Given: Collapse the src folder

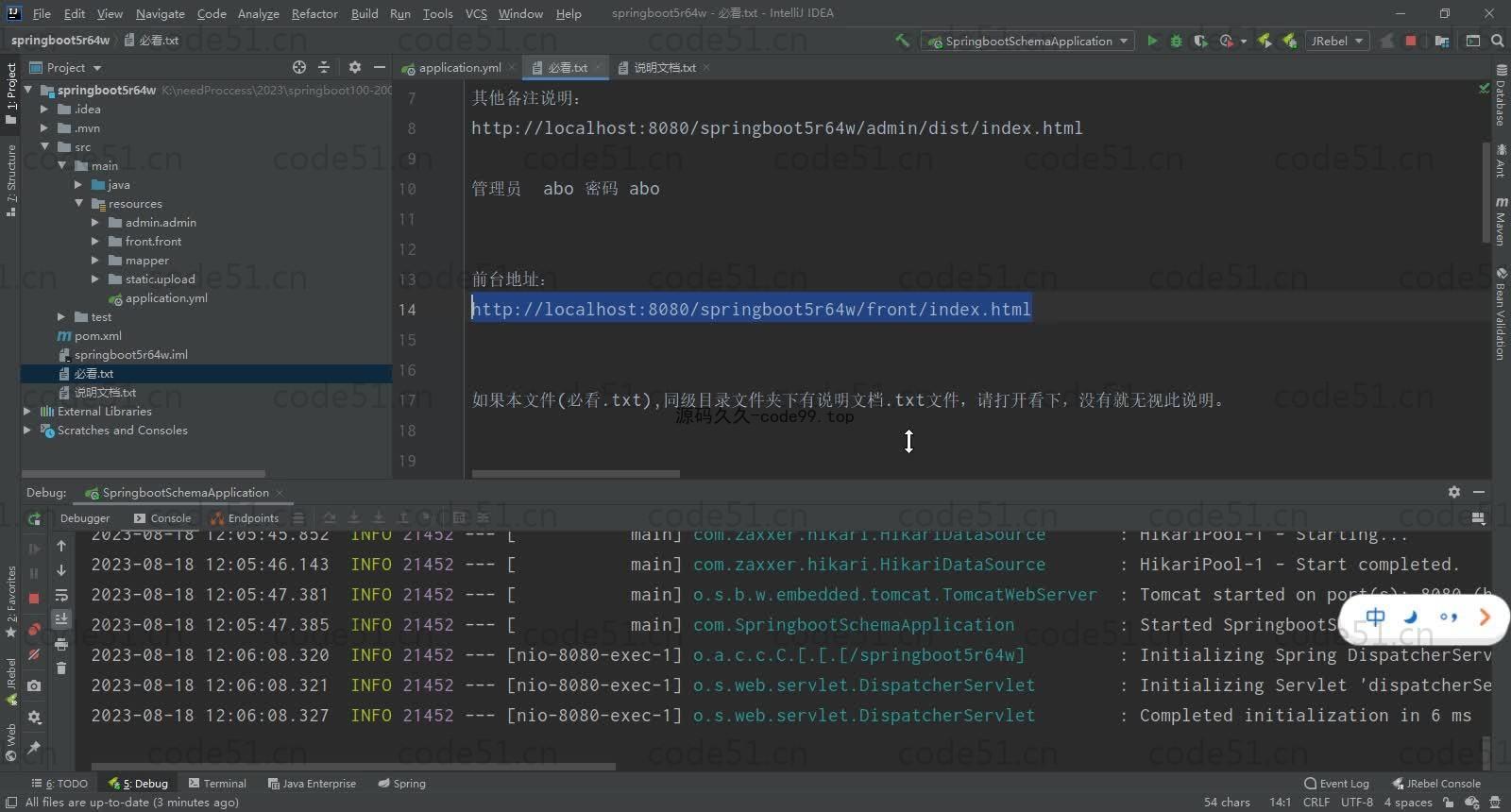Looking at the screenshot, I should [x=44, y=147].
